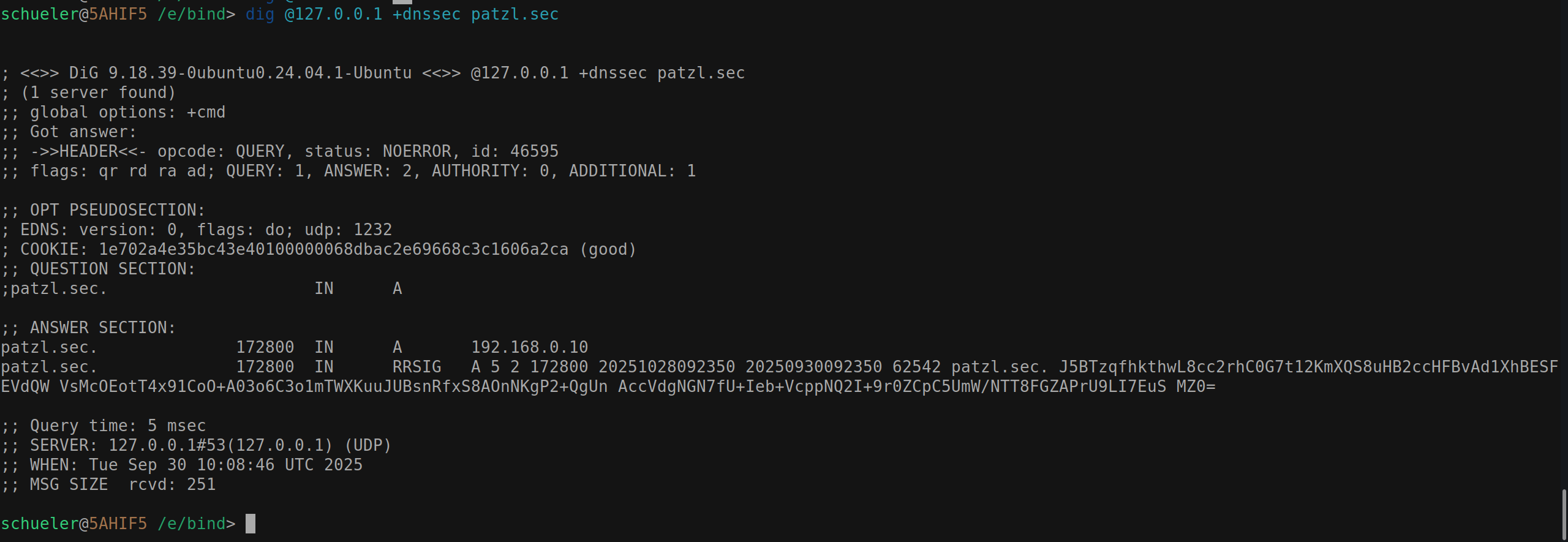This screenshot has height=542, width=1568.
Task: Click the WHEN timestamp line
Action: 196,465
